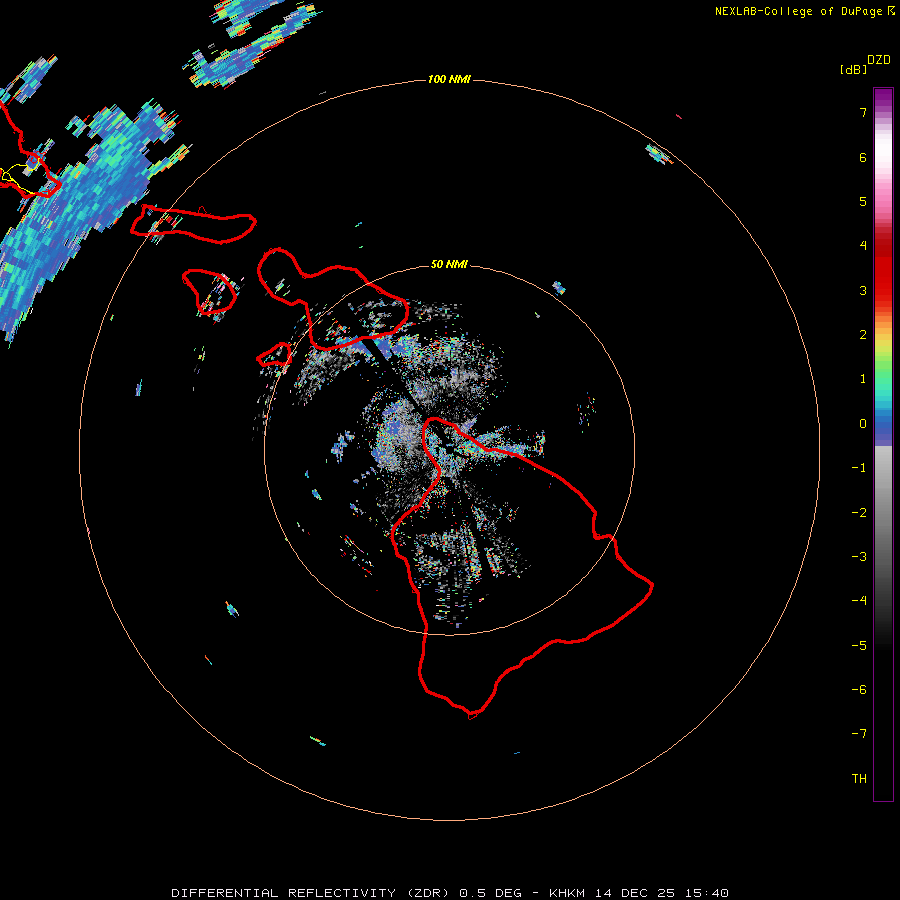Click the Differential Reflectivity KHKM caption

click(450, 893)
